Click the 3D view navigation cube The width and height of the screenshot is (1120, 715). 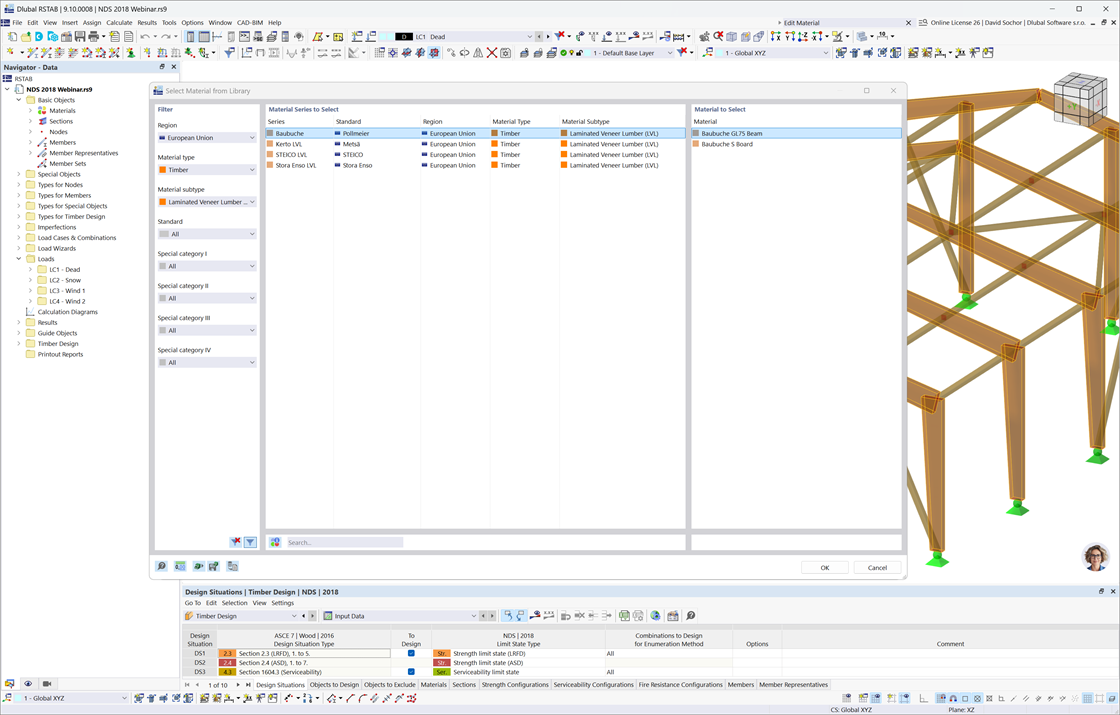click(1079, 100)
